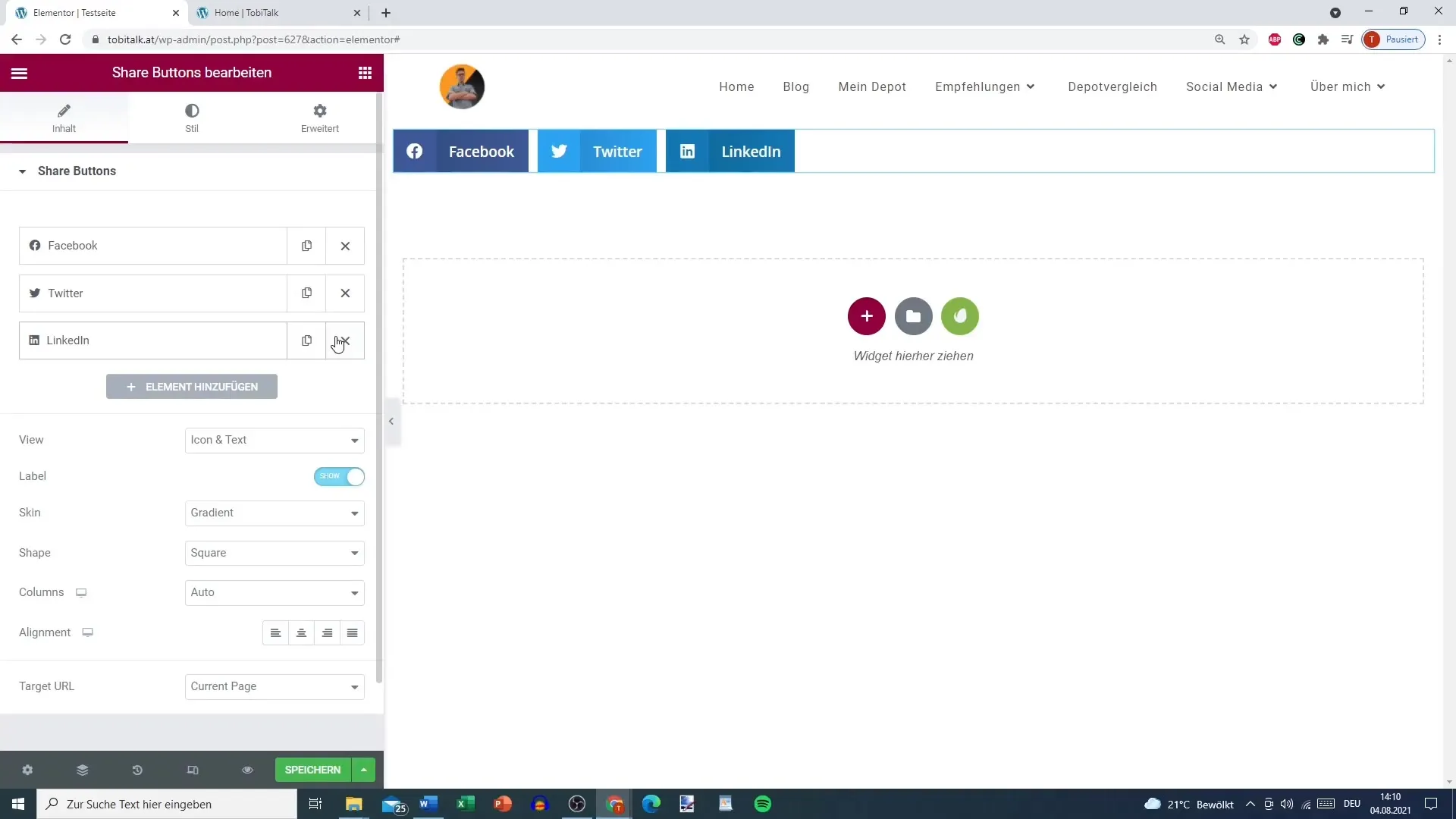The height and width of the screenshot is (819, 1456).
Task: Open the Facebook item in repeater list
Action: pos(153,246)
